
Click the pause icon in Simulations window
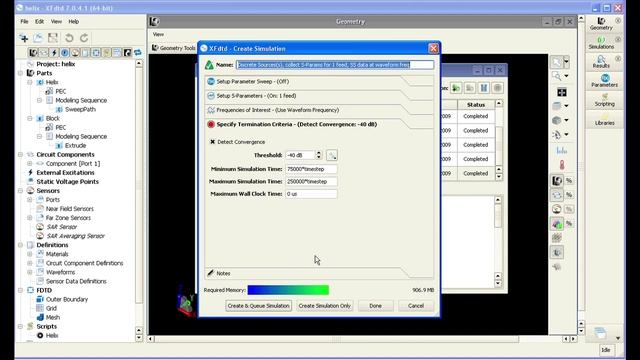pos(484,88)
